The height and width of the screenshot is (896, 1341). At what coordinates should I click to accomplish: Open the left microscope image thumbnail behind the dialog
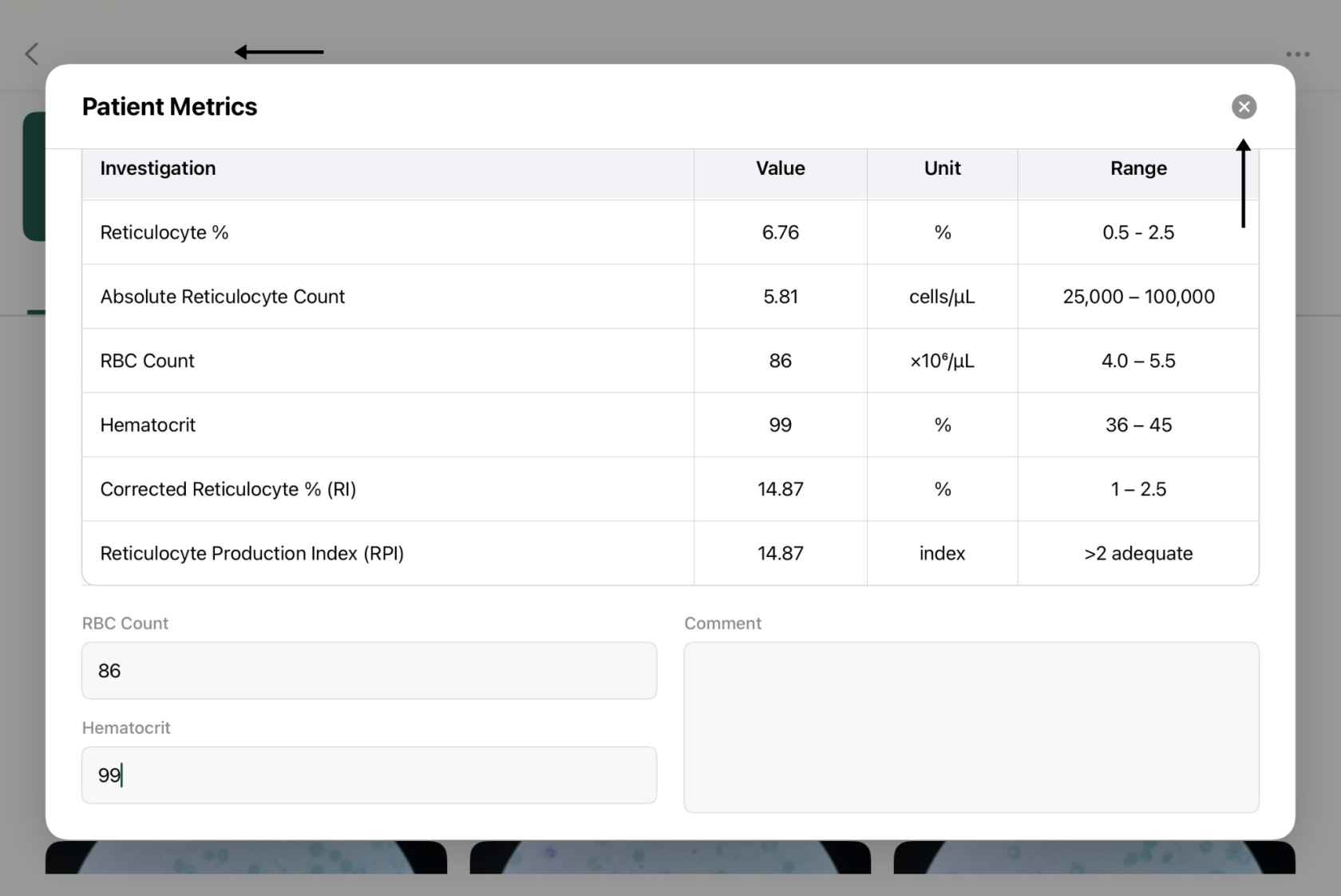(246, 857)
